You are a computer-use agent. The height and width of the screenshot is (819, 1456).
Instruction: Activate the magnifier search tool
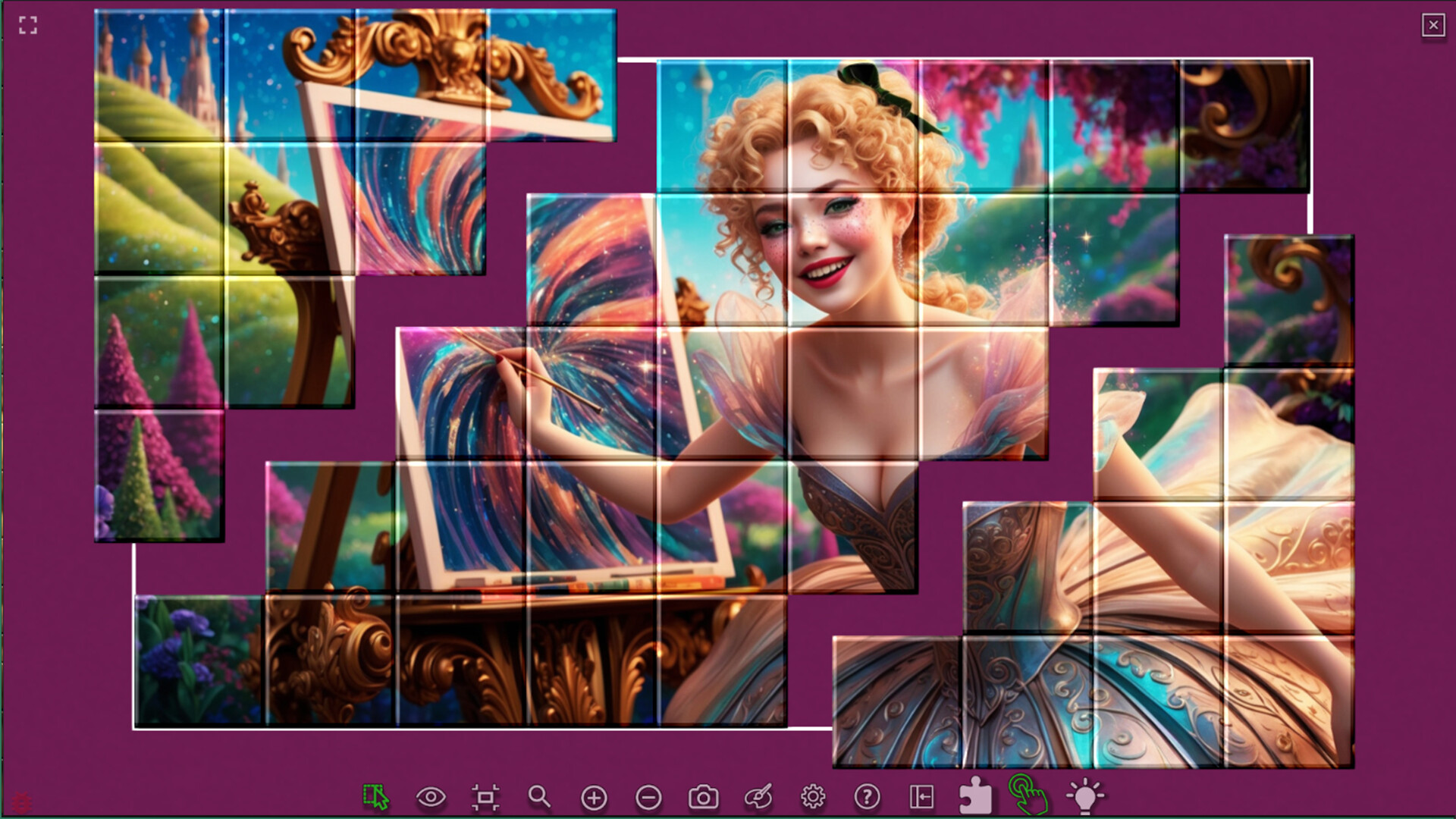(540, 797)
